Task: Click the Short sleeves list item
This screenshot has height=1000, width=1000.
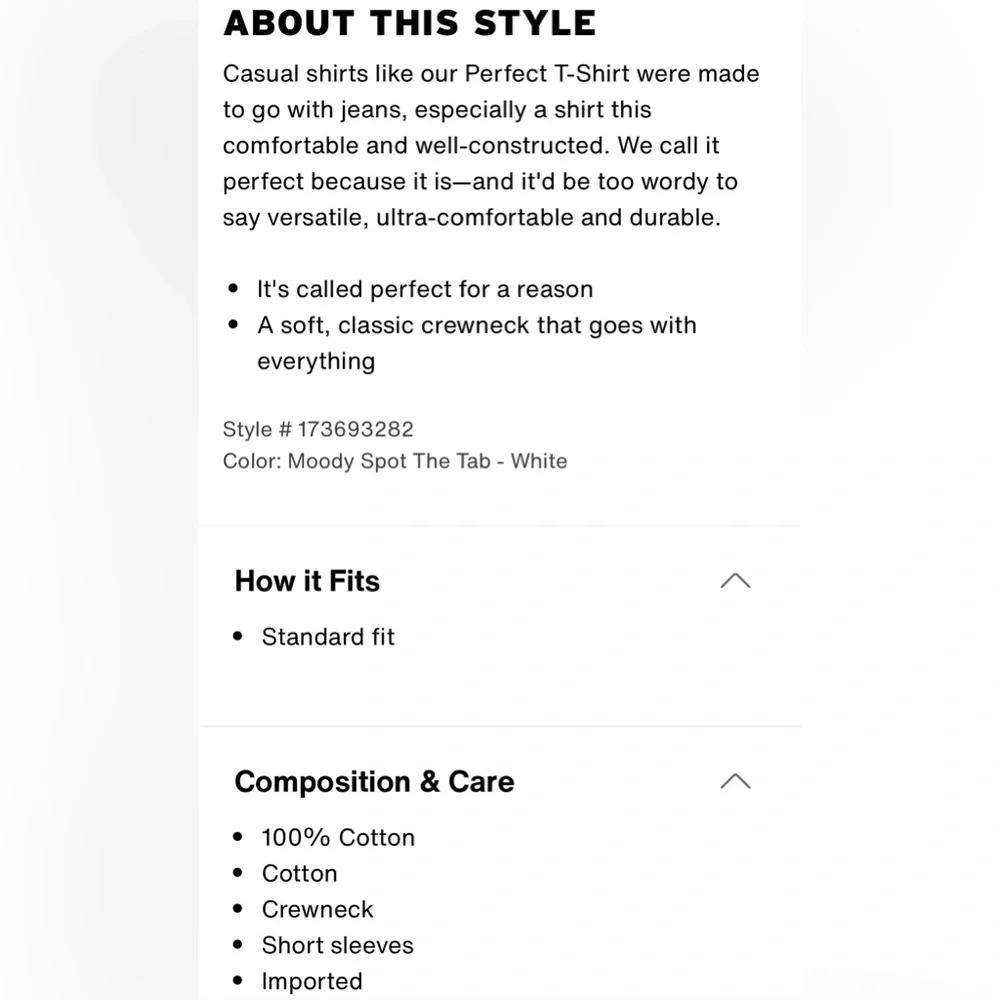Action: pos(337,945)
